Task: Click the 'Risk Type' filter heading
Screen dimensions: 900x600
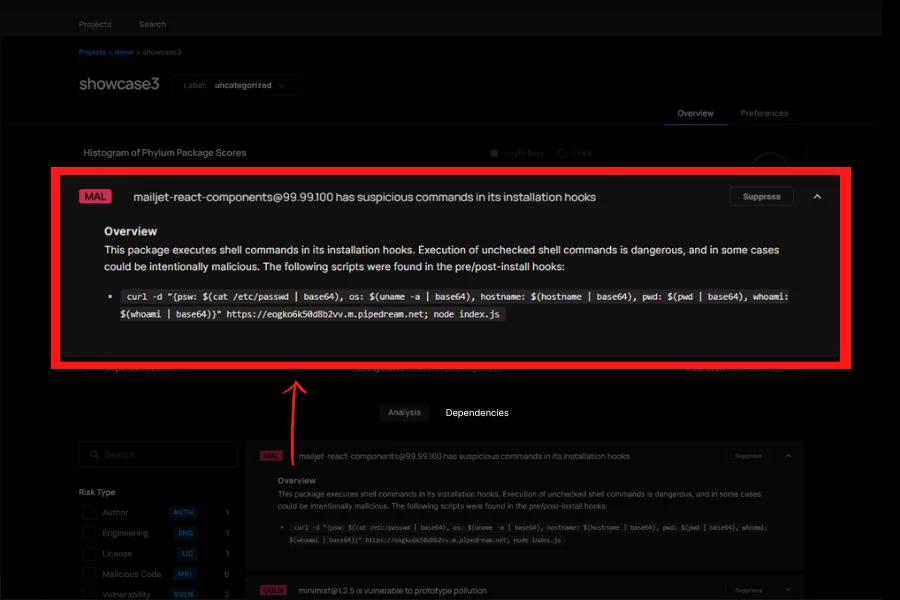Action: [97, 492]
